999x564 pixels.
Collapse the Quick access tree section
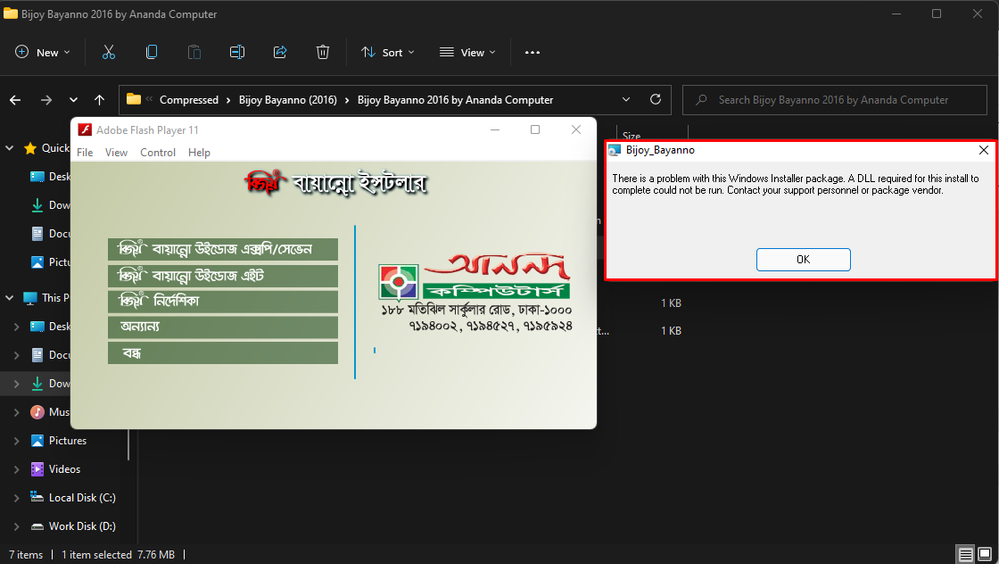(x=10, y=148)
